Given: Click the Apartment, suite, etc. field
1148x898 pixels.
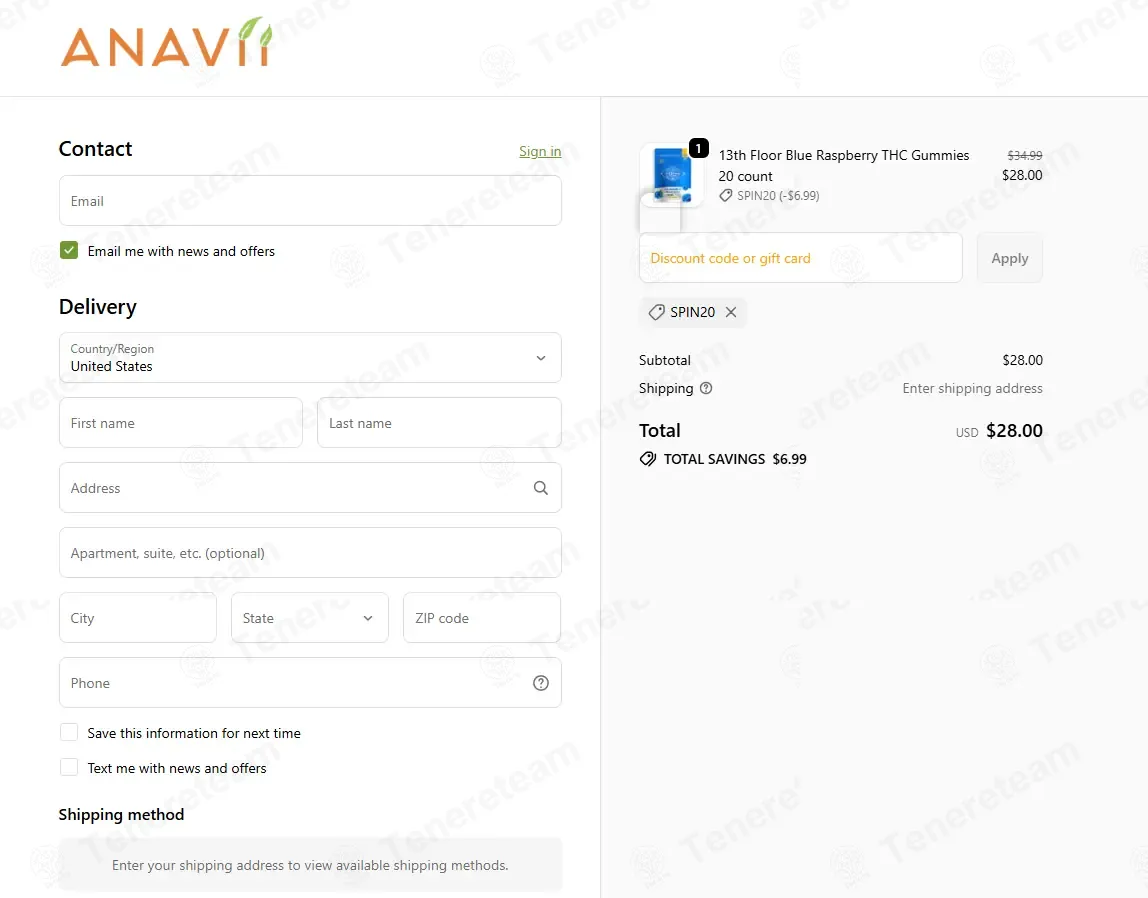Looking at the screenshot, I should [310, 553].
